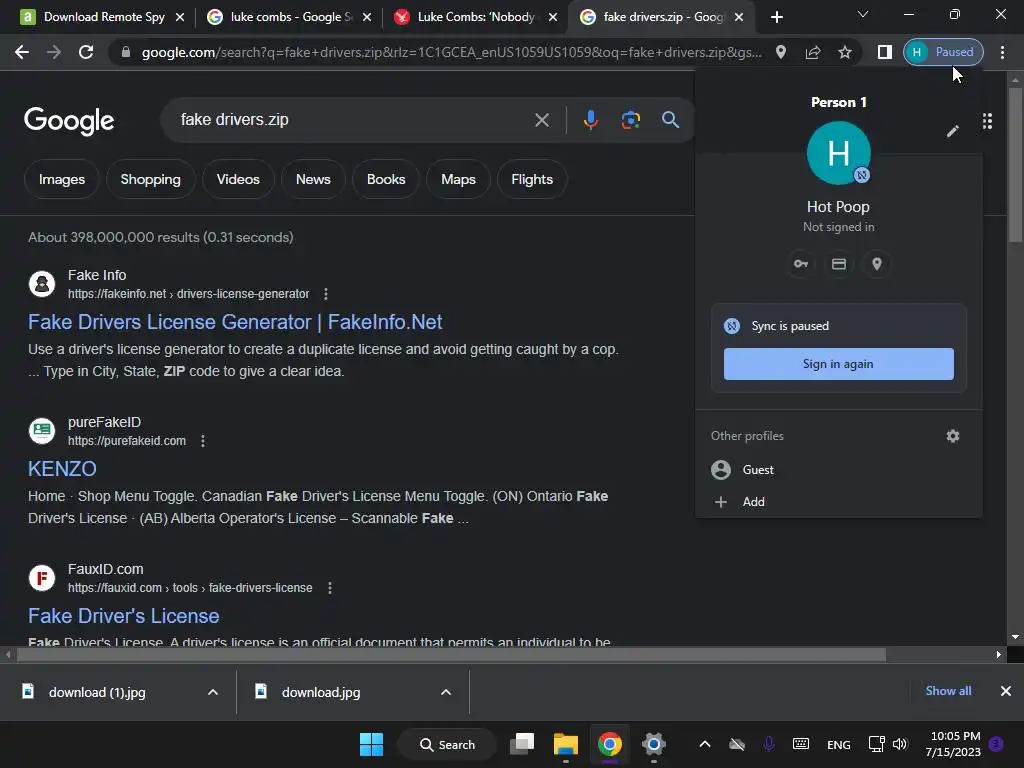Filter results by News
1024x768 pixels.
(x=313, y=179)
